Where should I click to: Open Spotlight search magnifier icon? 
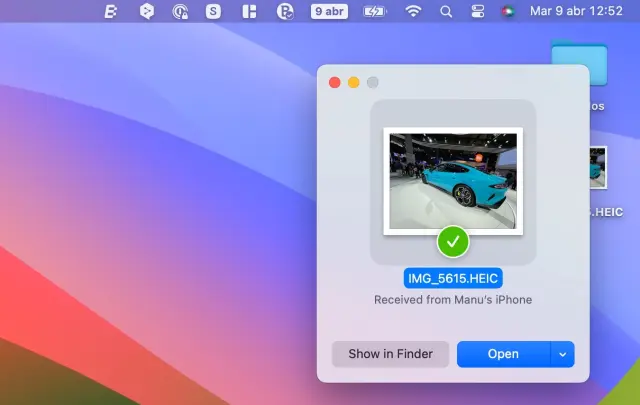point(446,11)
